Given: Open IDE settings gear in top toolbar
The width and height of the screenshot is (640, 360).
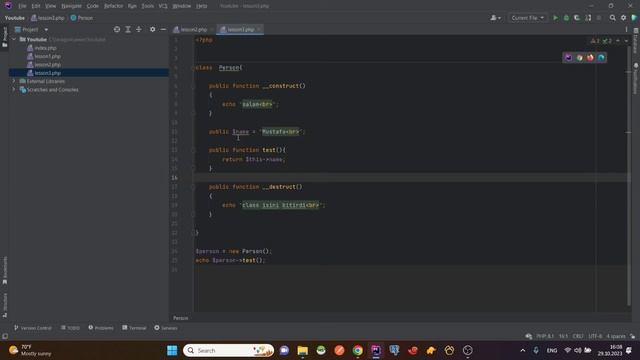Looking at the screenshot, I should point(623,18).
